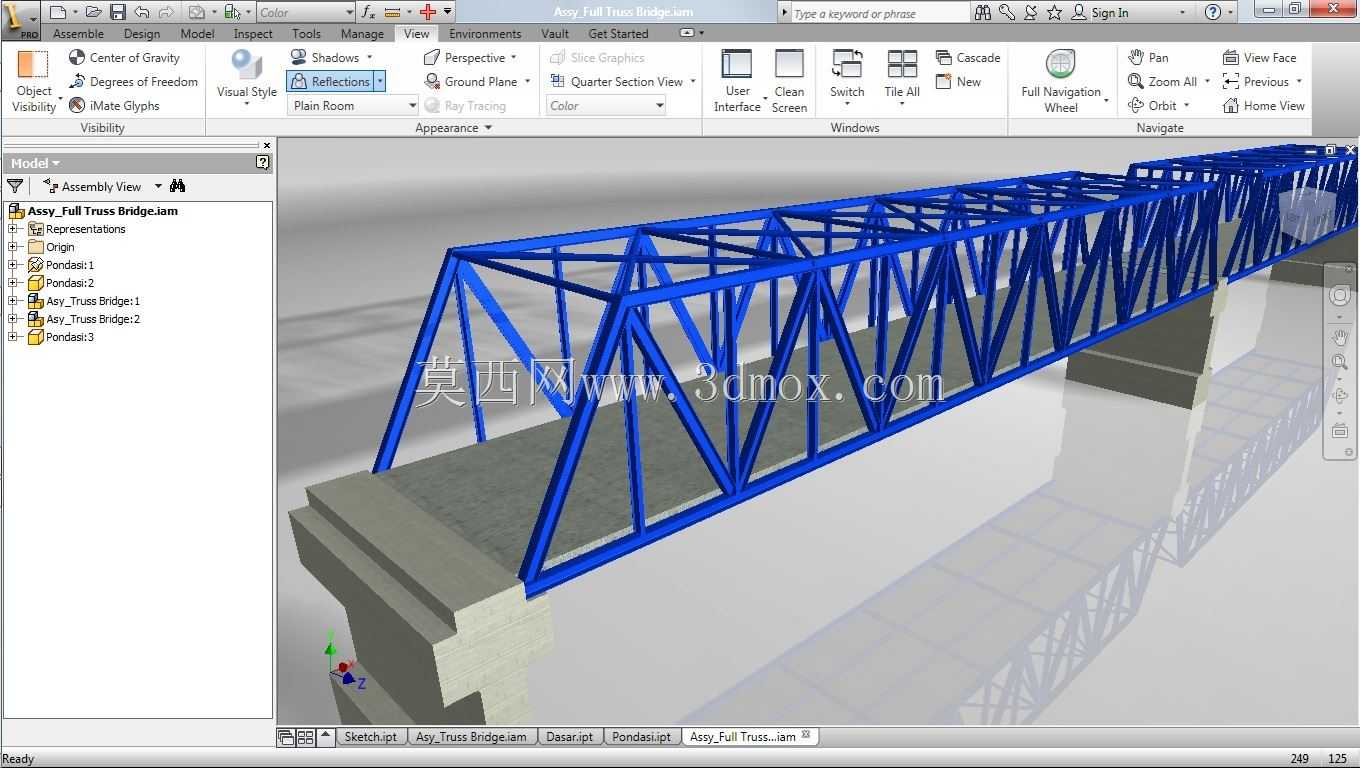Open the Assembly View dropdown
Viewport: 1360px width, 768px height.
(158, 186)
